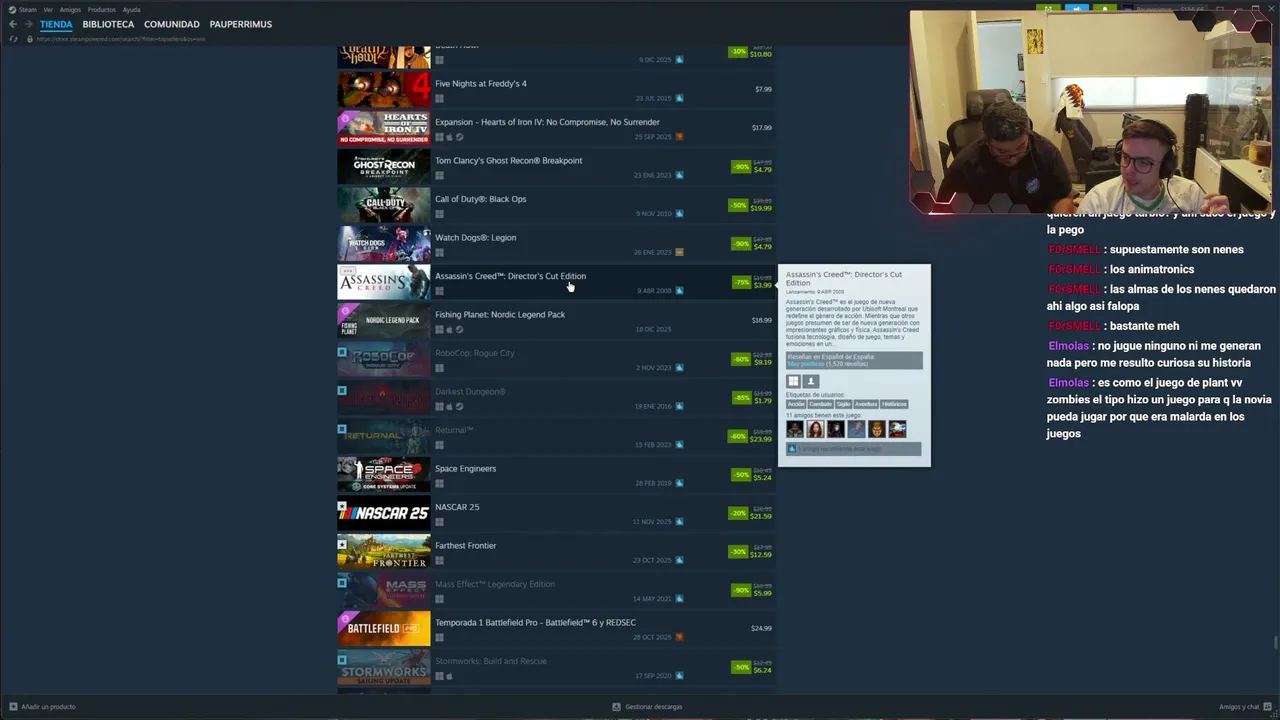Open Five Nights at Freddy's 4 thumbnail
Image resolution: width=1280 pixels, height=720 pixels.
point(384,90)
